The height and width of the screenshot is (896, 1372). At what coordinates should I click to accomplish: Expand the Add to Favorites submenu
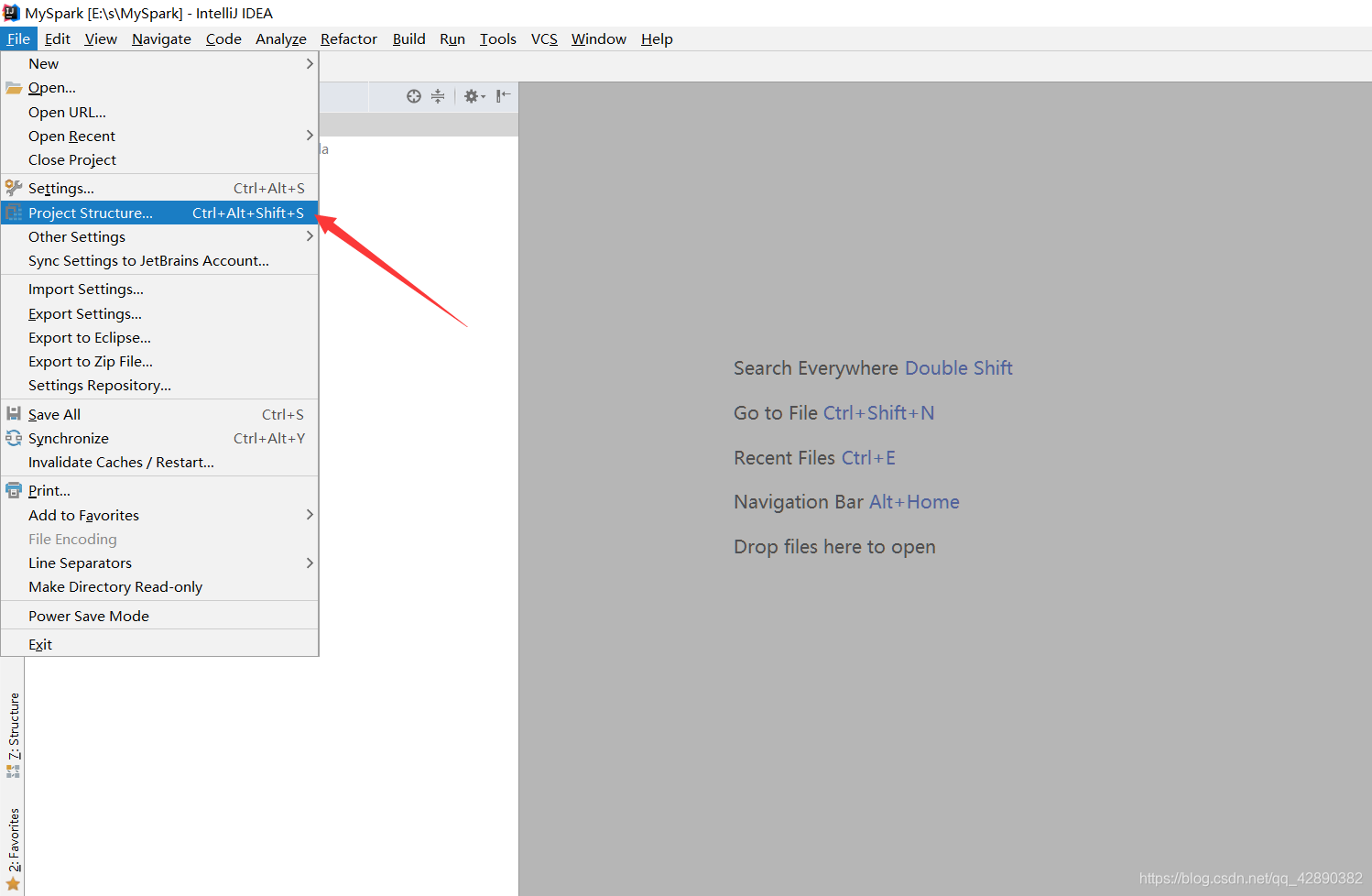pos(159,515)
